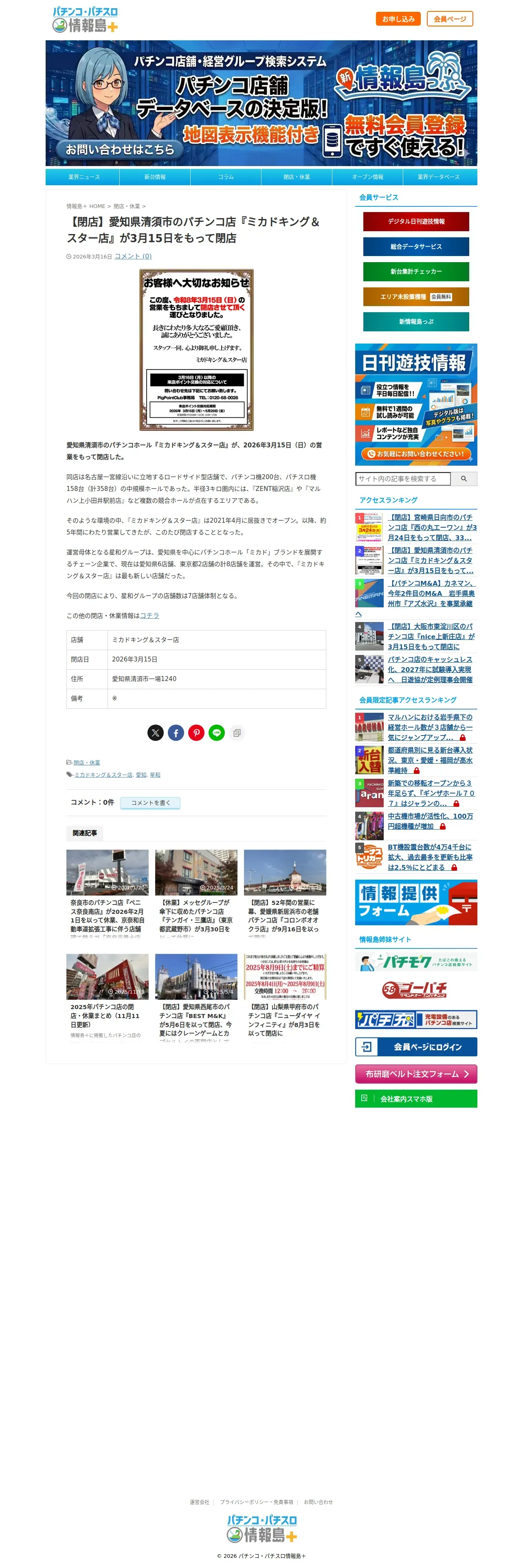
Task: Open member article about ギンザホール７０７
Action: tap(432, 793)
